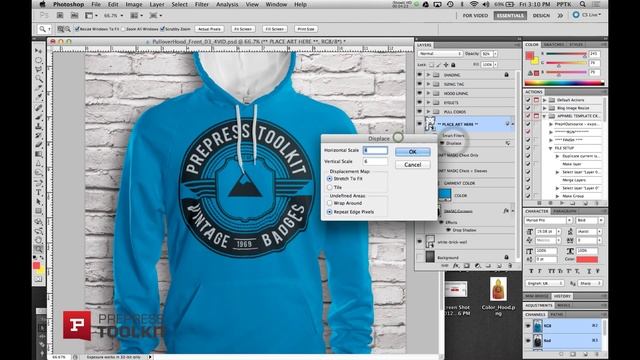Screen dimensions: 640x360
Task: Open Spotlight search in menu bar
Action: point(583,4)
